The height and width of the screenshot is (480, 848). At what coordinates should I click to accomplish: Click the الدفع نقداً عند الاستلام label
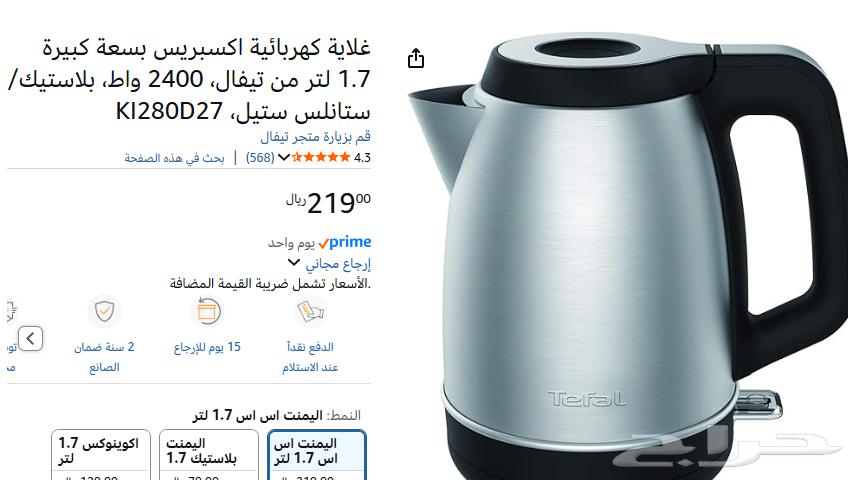click(310, 357)
